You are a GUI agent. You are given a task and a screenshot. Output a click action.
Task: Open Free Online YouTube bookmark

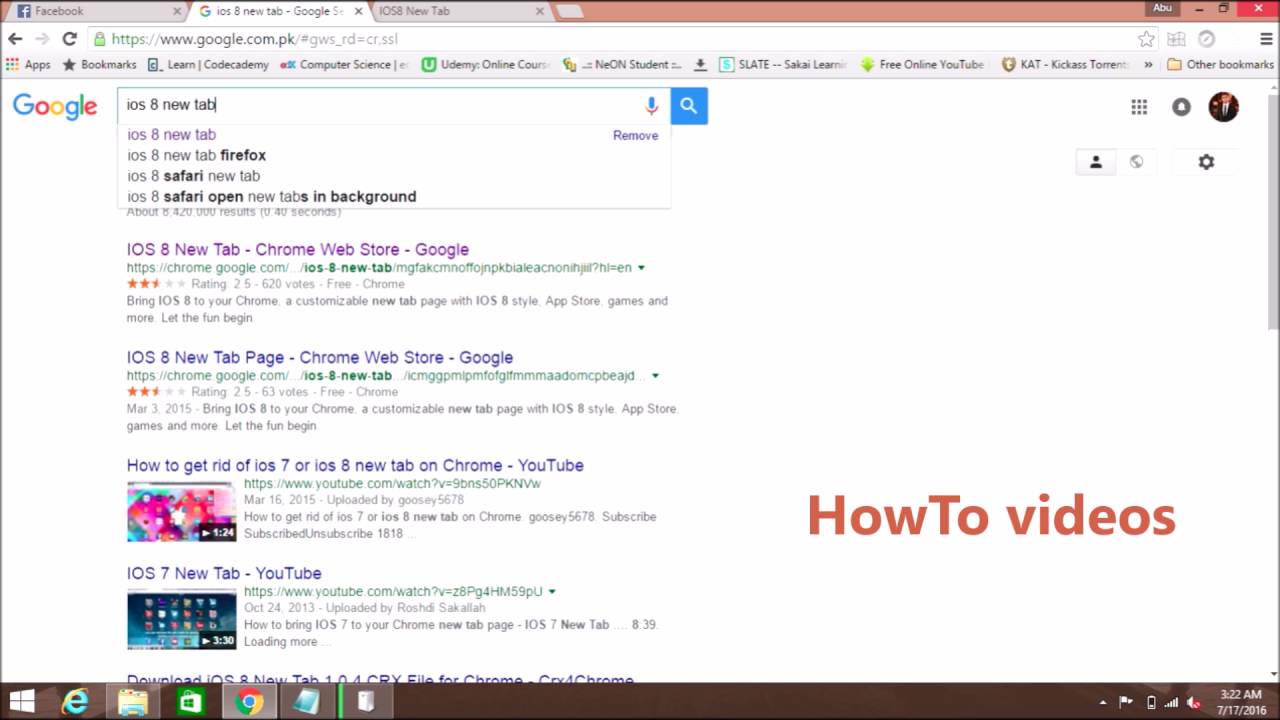[923, 64]
